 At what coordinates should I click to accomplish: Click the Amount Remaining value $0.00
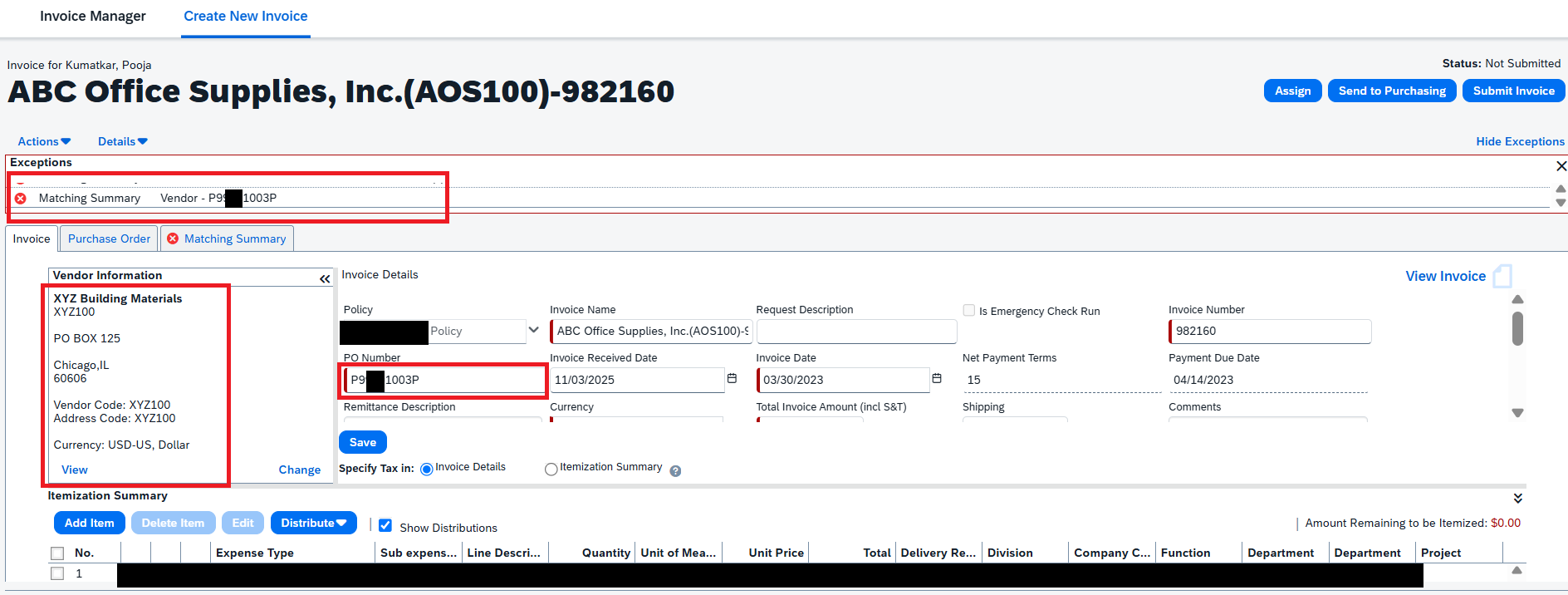[1505, 523]
